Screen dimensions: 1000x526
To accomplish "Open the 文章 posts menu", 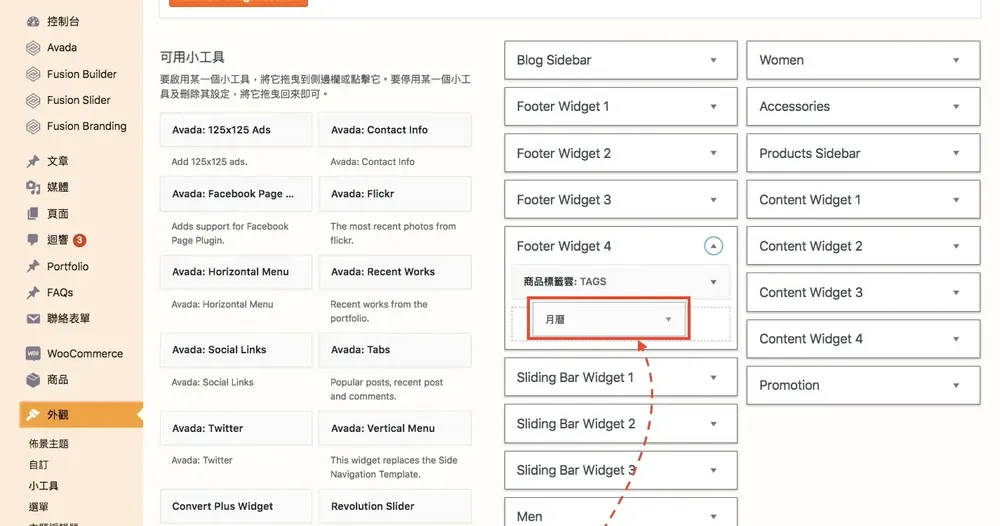I will click(57, 161).
